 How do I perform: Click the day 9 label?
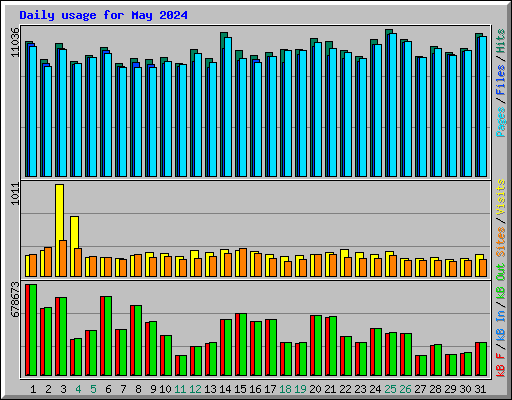(x=153, y=389)
